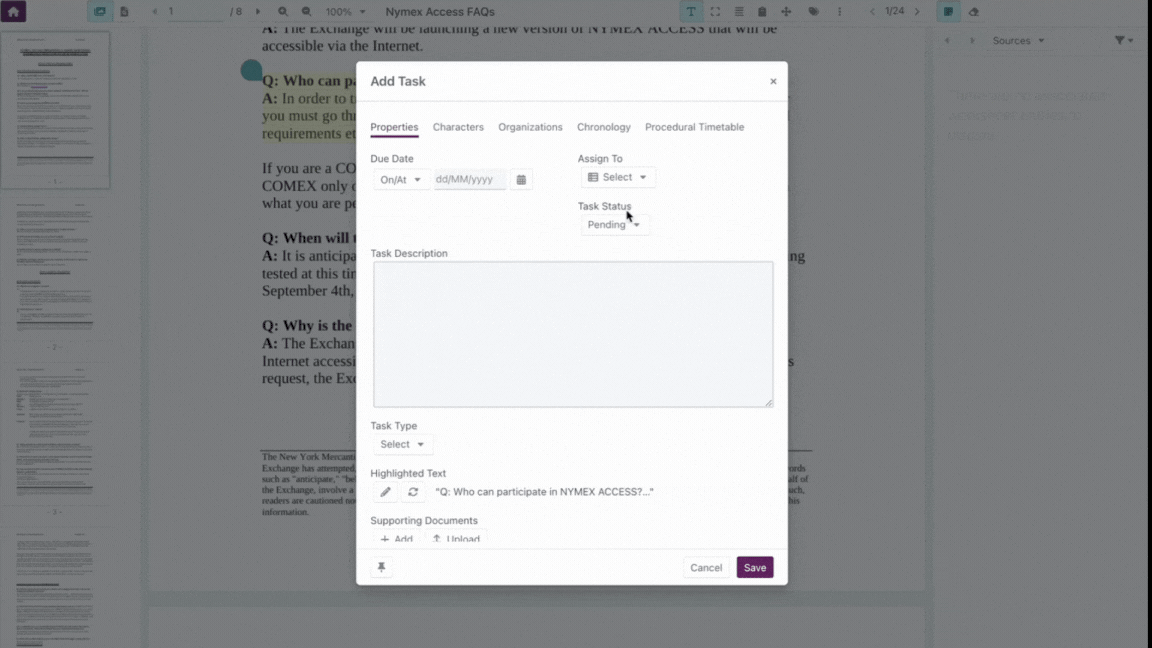This screenshot has width=1152, height=648.
Task: Go to previous result of 1/24
Action: click(872, 12)
